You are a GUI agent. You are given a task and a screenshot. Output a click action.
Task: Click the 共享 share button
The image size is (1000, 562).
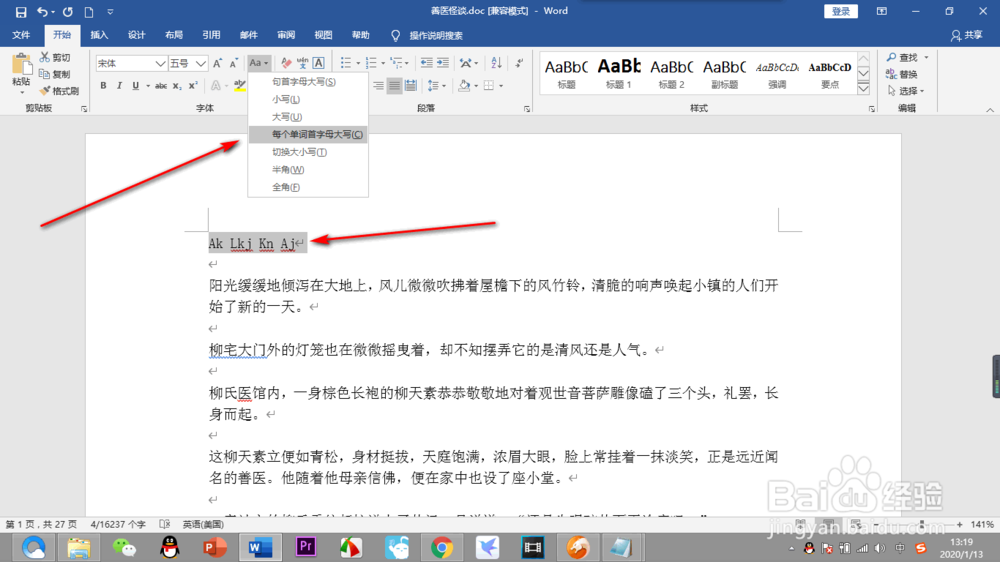(x=967, y=35)
